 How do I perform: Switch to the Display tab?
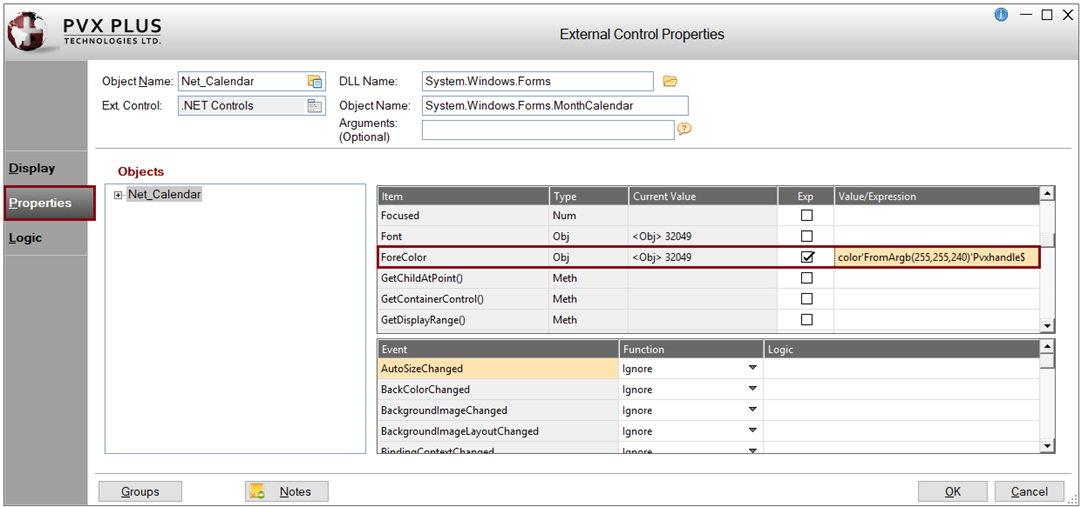point(32,168)
